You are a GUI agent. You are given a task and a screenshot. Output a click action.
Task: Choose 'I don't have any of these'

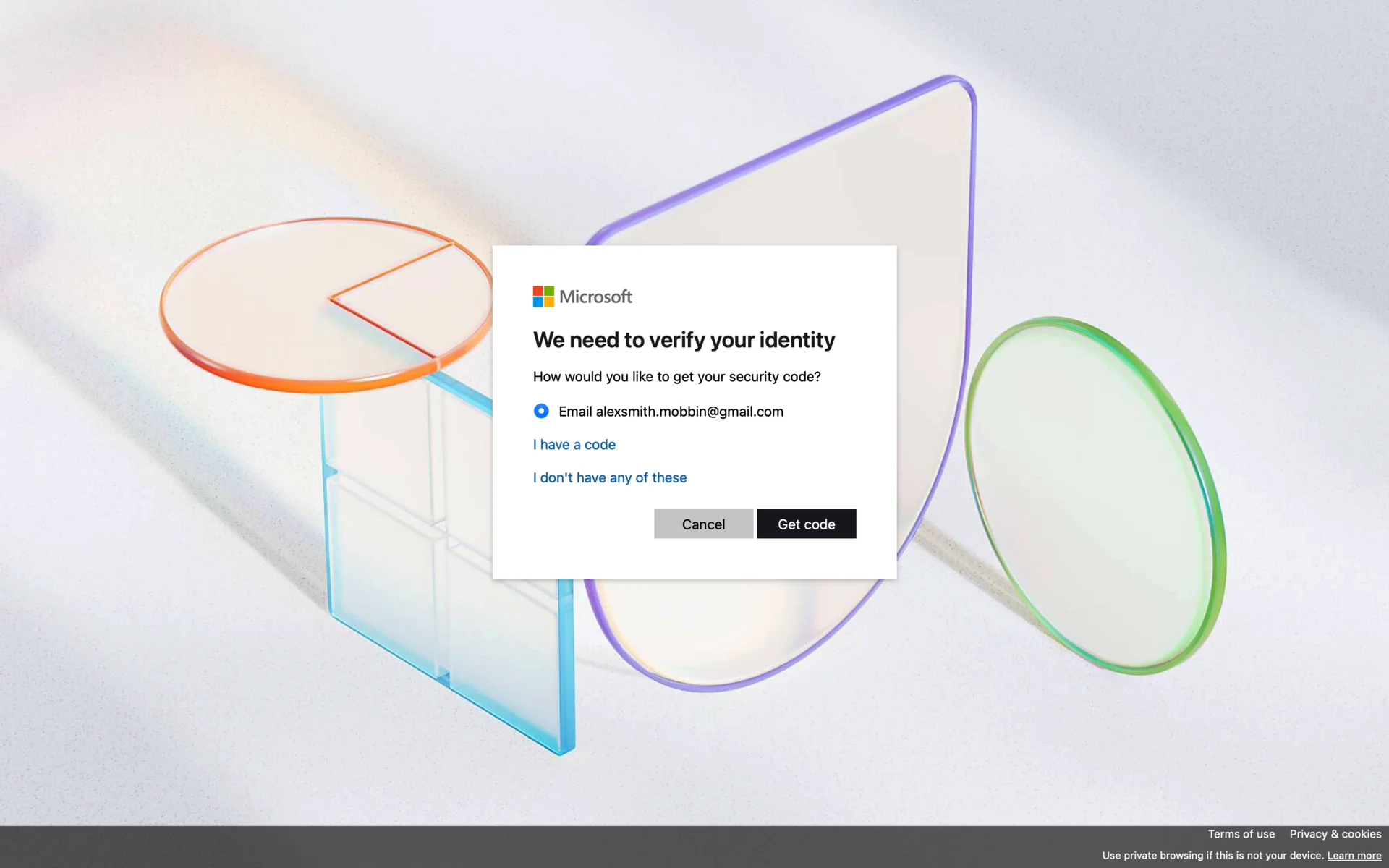click(x=610, y=477)
